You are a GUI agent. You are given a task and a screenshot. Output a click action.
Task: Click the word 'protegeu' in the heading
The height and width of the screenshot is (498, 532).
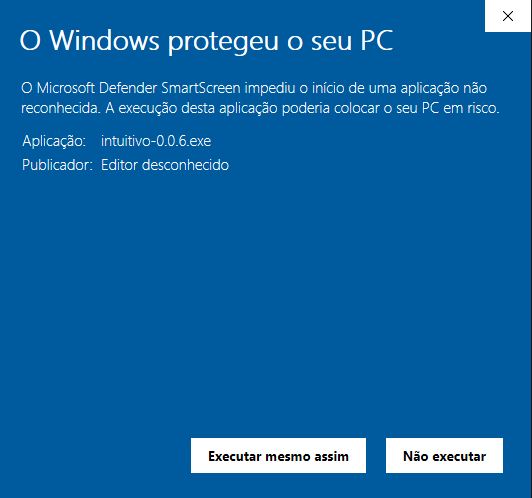223,42
